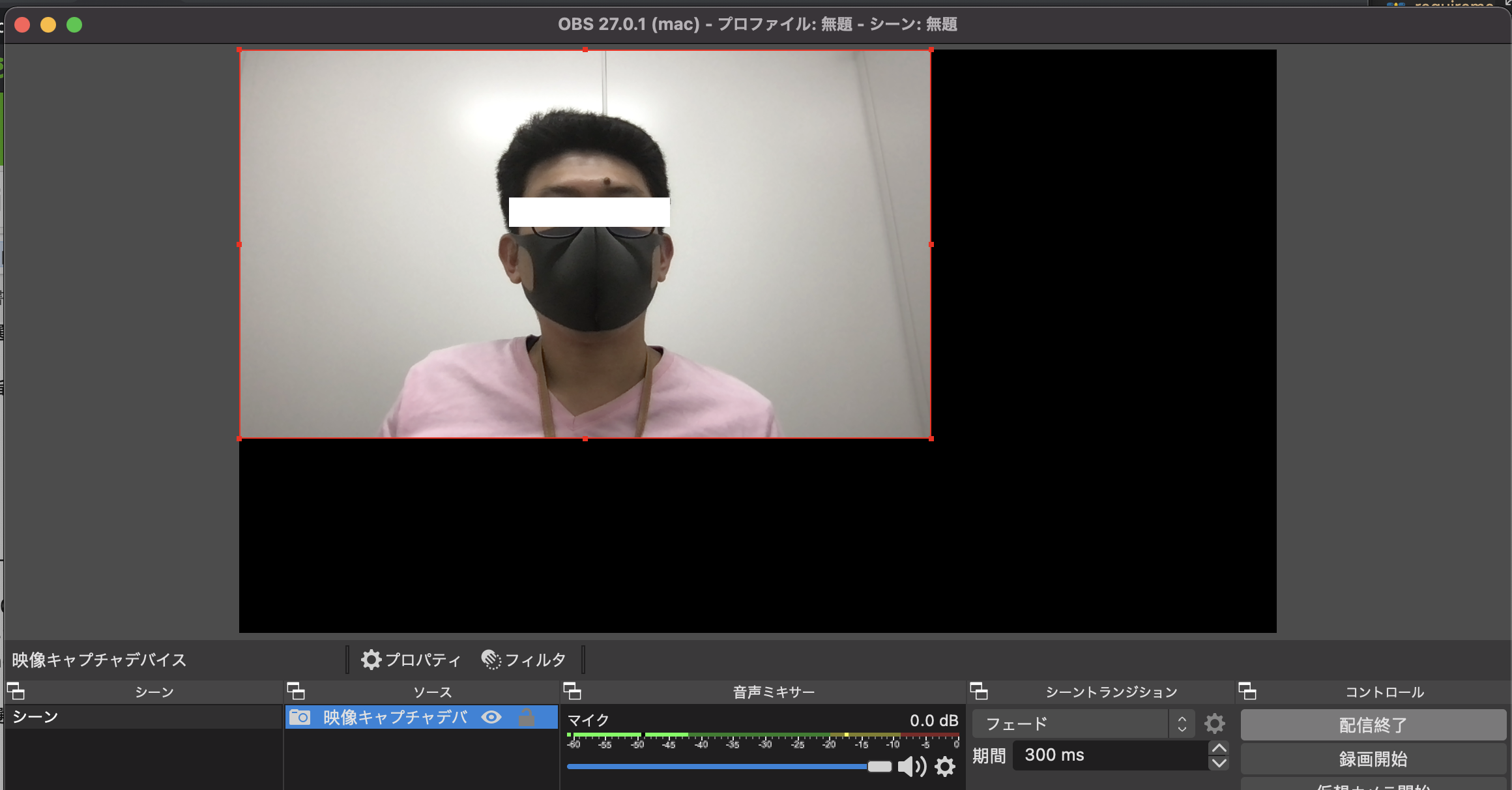Open transition settings gear next to フェード
Image resolution: width=1512 pixels, height=790 pixels.
[x=1215, y=723]
